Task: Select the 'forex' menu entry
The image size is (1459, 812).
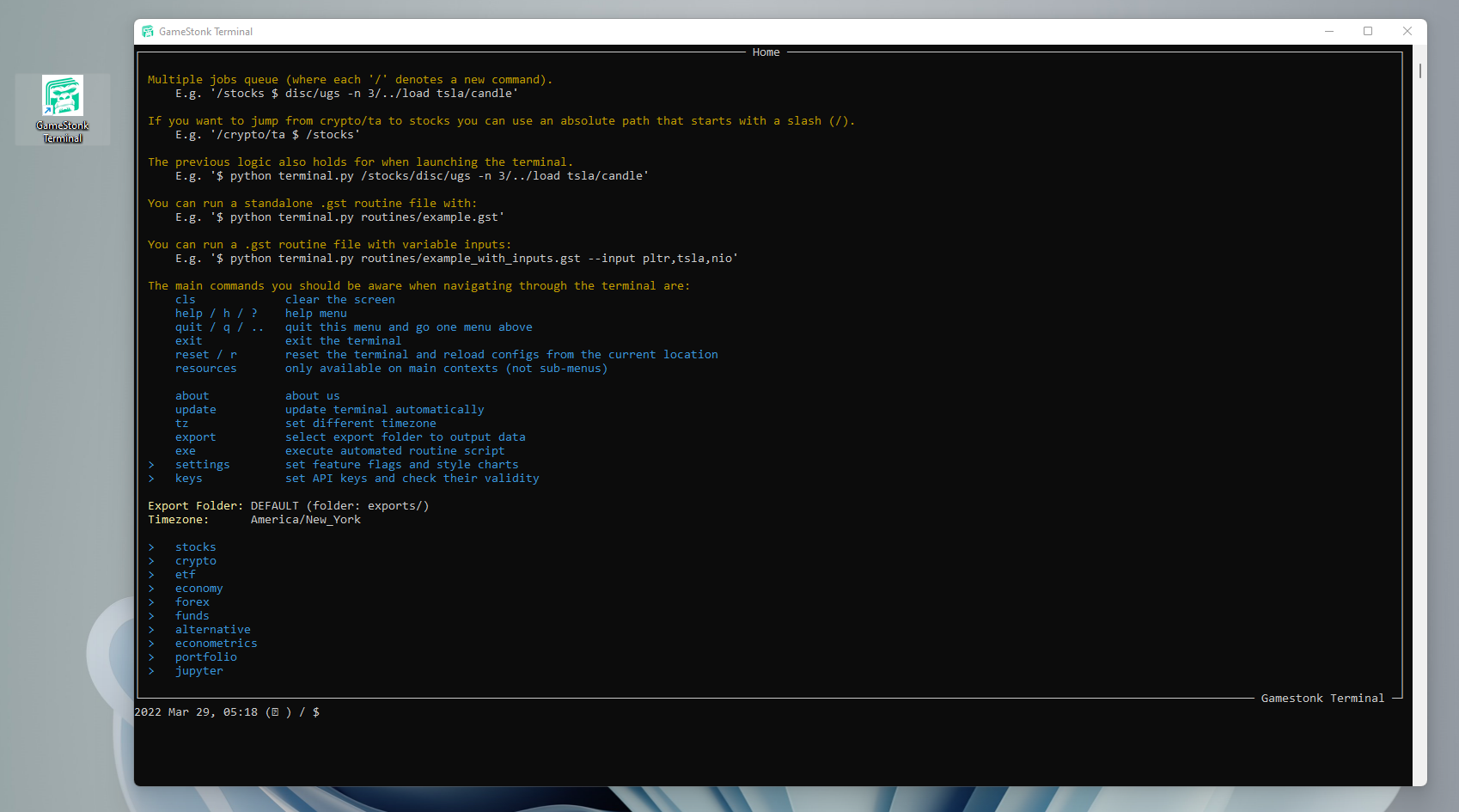Action: [x=192, y=602]
